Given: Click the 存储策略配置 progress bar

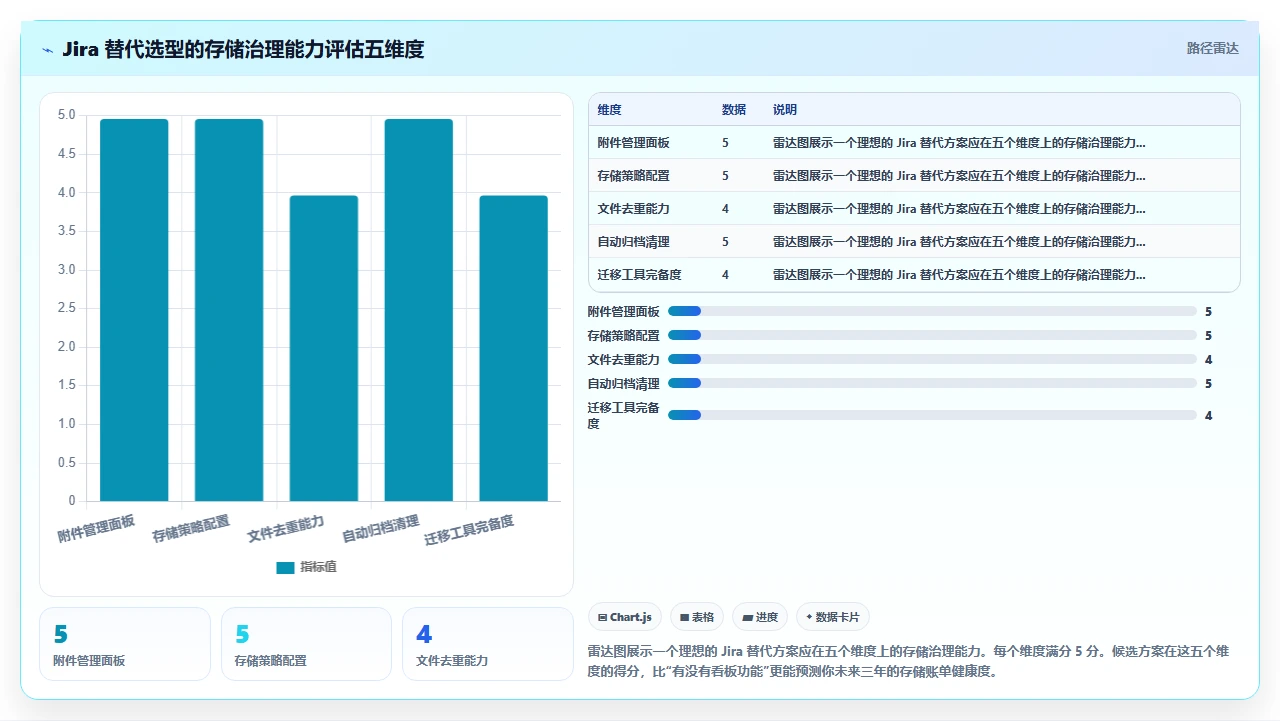Looking at the screenshot, I should 932,335.
